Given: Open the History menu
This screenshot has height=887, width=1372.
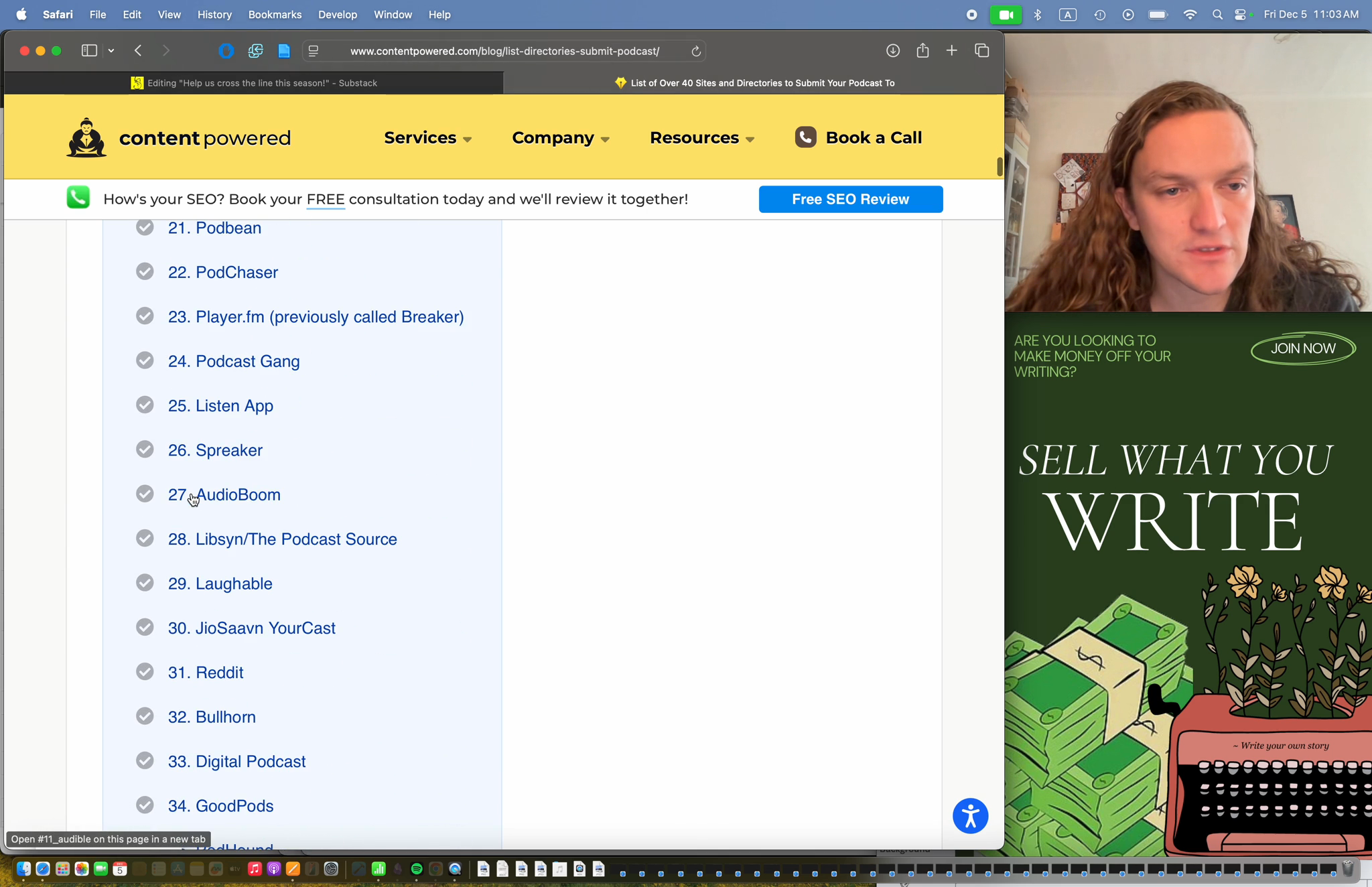Looking at the screenshot, I should pyautogui.click(x=214, y=15).
